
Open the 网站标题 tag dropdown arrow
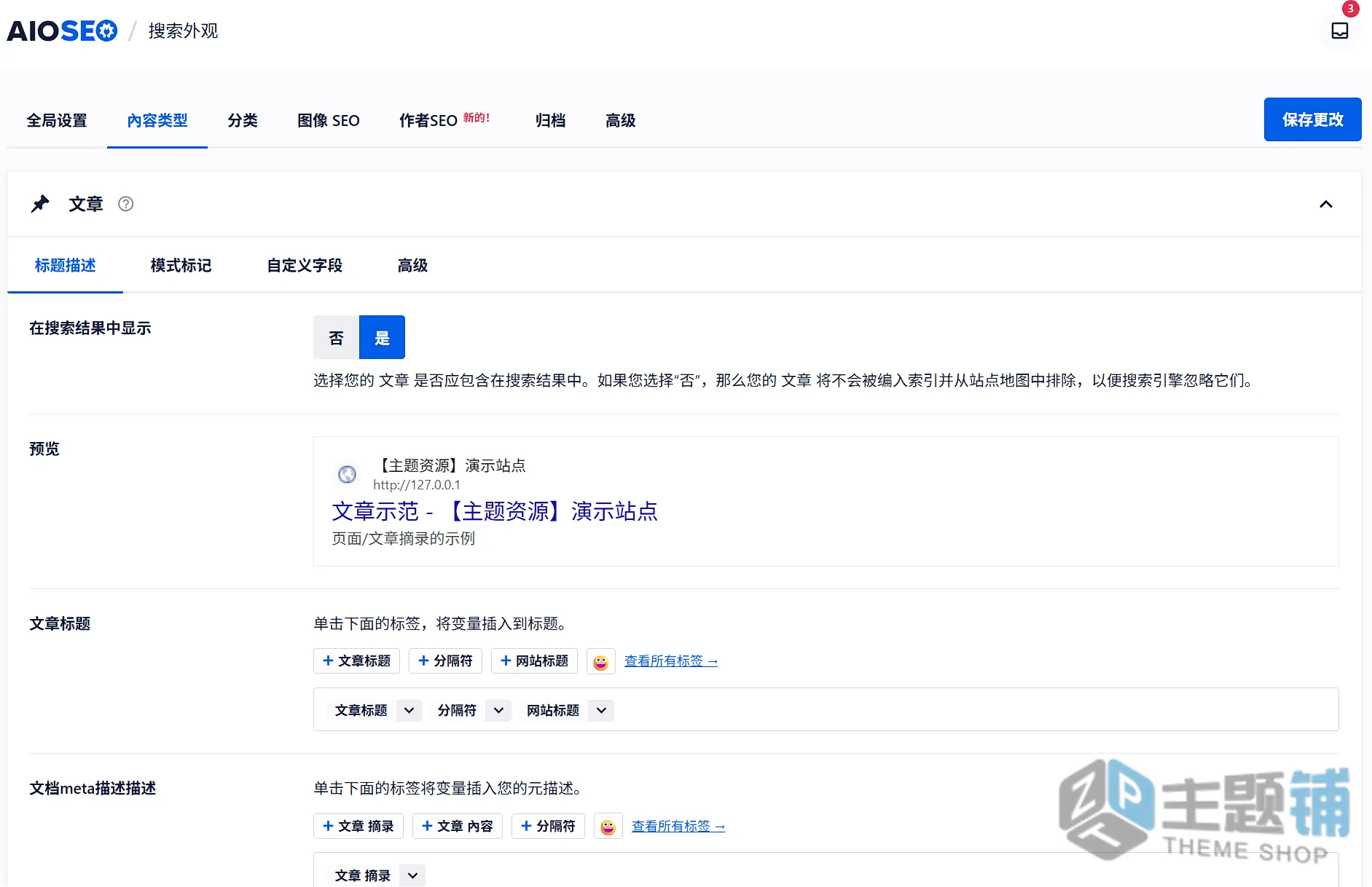pyautogui.click(x=601, y=710)
